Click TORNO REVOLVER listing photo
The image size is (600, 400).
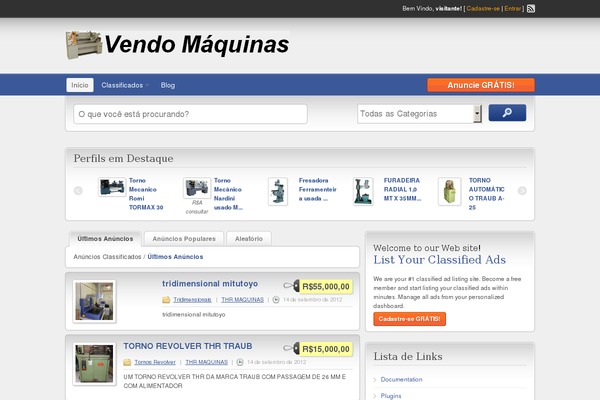94,364
